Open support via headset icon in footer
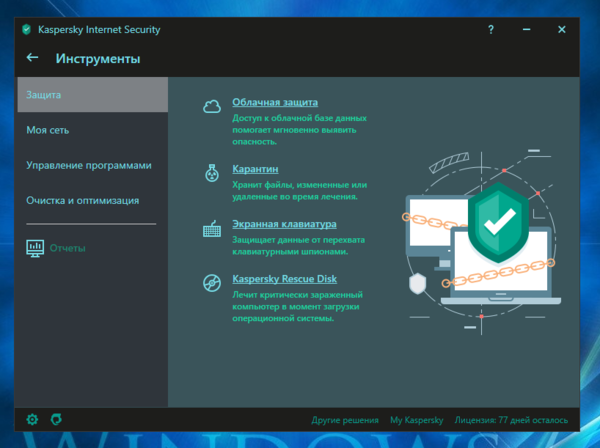600x448 pixels. click(56, 419)
